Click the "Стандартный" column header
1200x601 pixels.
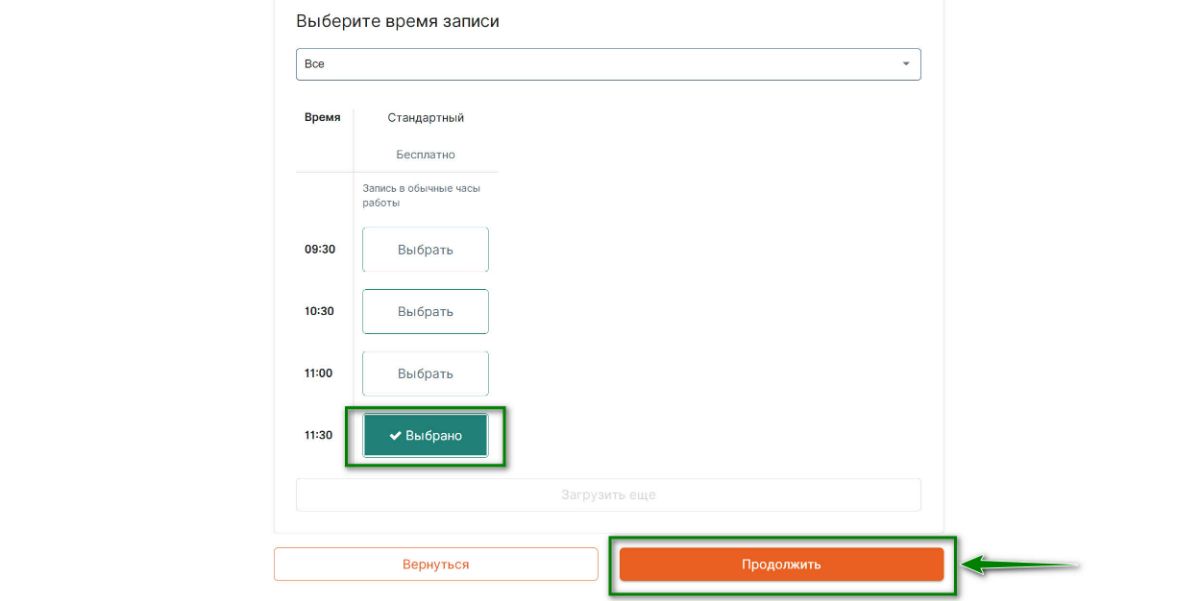425,118
